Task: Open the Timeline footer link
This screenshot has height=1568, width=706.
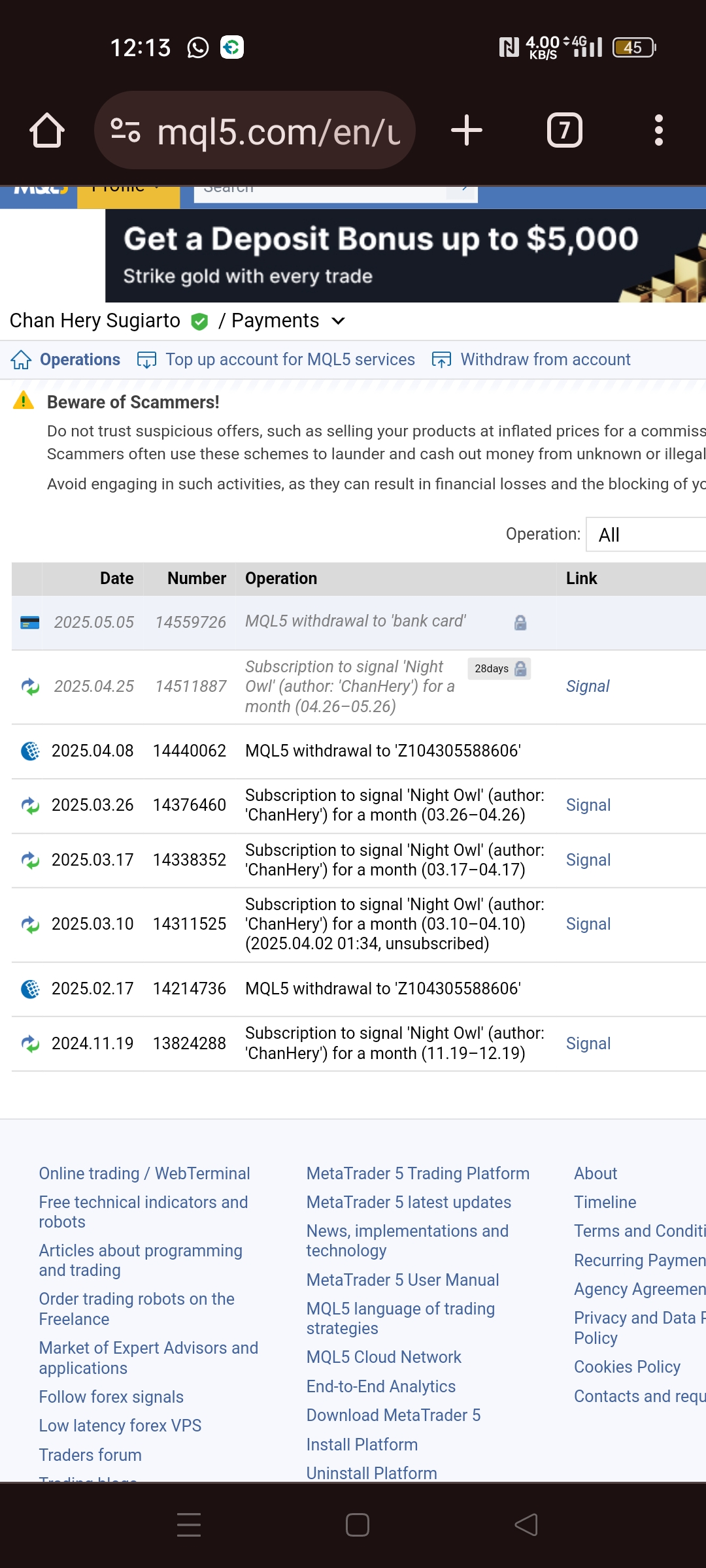Action: click(x=605, y=1202)
